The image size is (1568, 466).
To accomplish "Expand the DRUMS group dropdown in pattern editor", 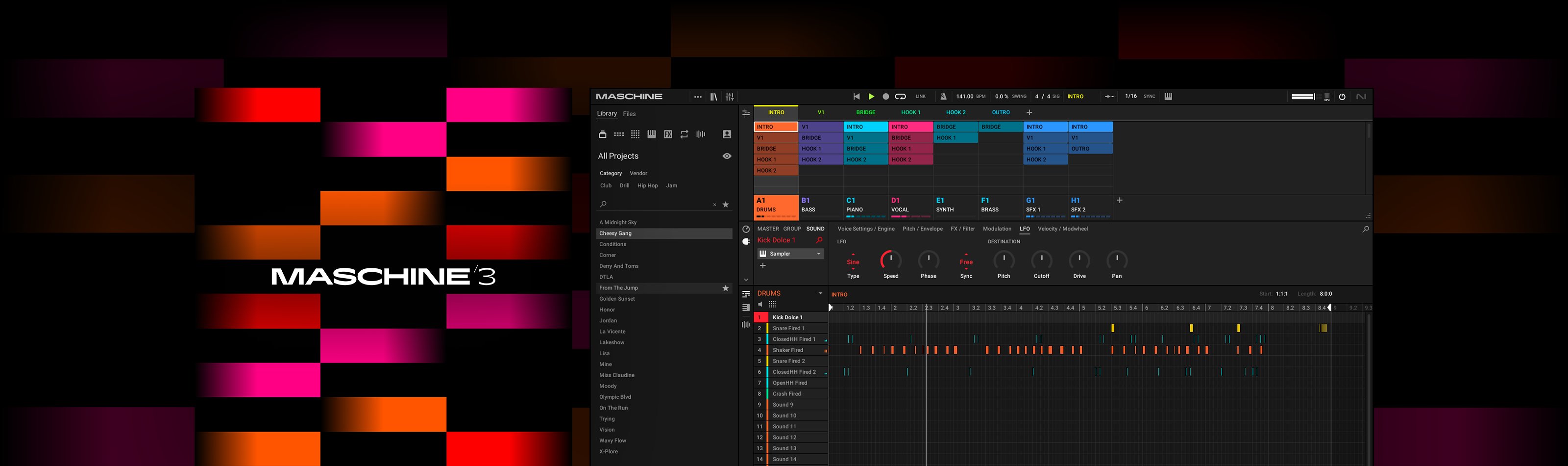I will pyautogui.click(x=820, y=294).
